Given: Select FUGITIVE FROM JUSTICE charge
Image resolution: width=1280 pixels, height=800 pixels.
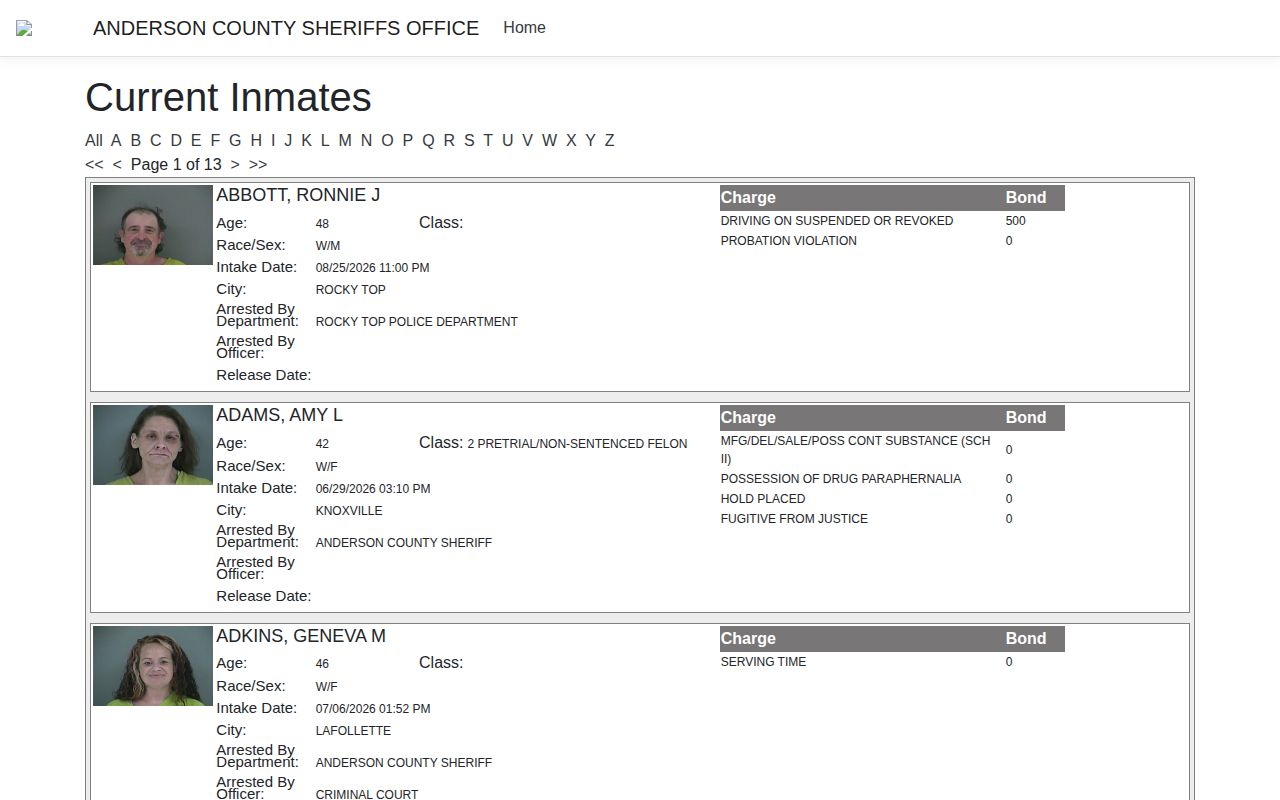Looking at the screenshot, I should [x=794, y=519].
